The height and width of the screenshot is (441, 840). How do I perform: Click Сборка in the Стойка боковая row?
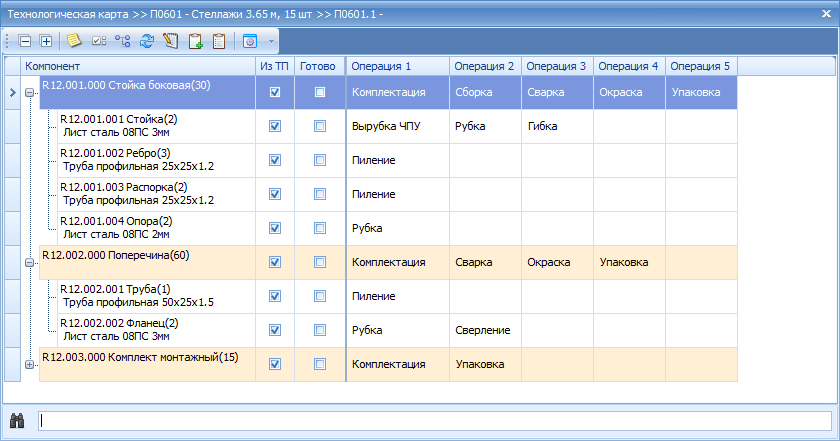click(x=485, y=92)
